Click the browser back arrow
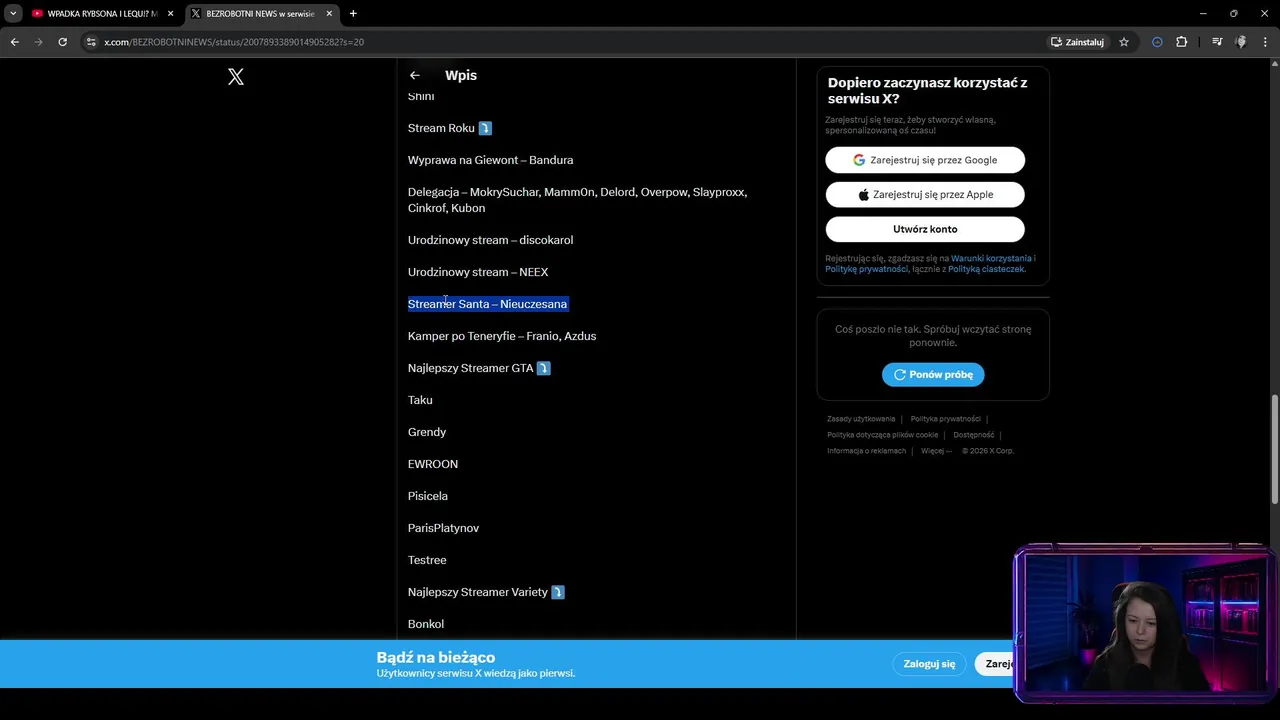 (14, 42)
